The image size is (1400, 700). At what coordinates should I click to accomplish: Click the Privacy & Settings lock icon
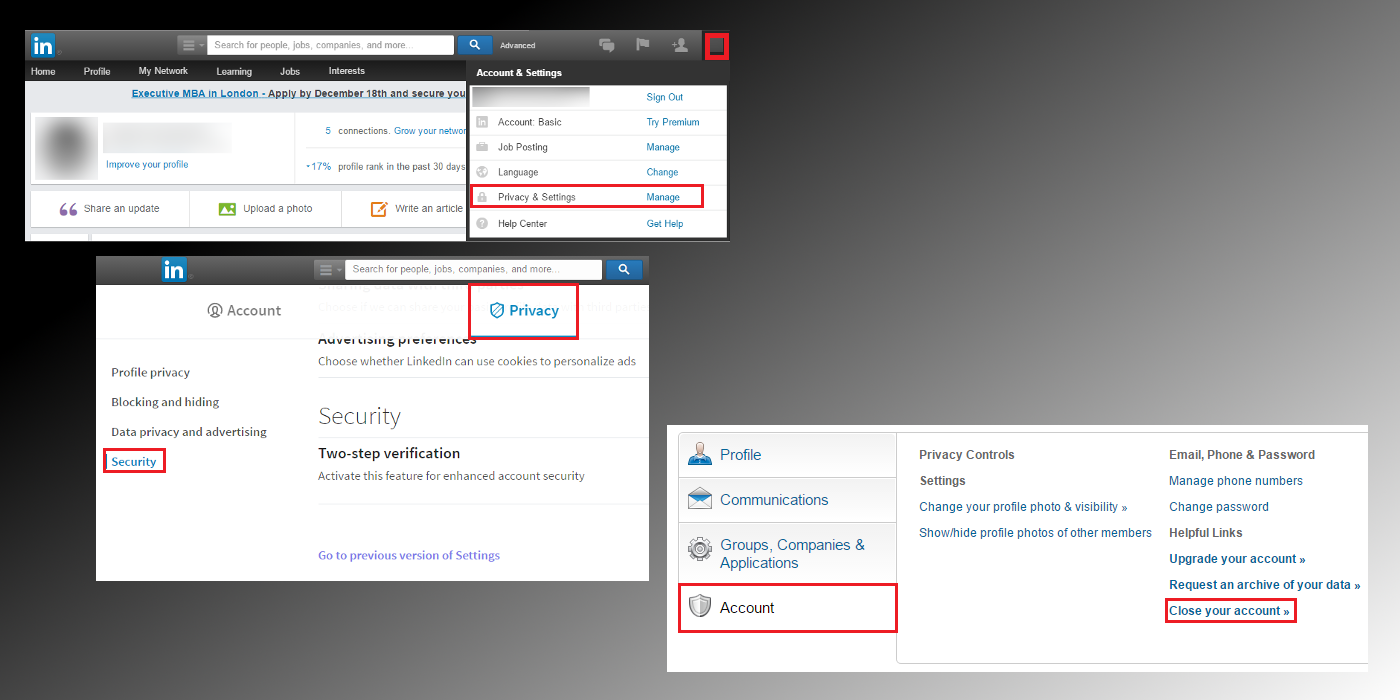(482, 197)
